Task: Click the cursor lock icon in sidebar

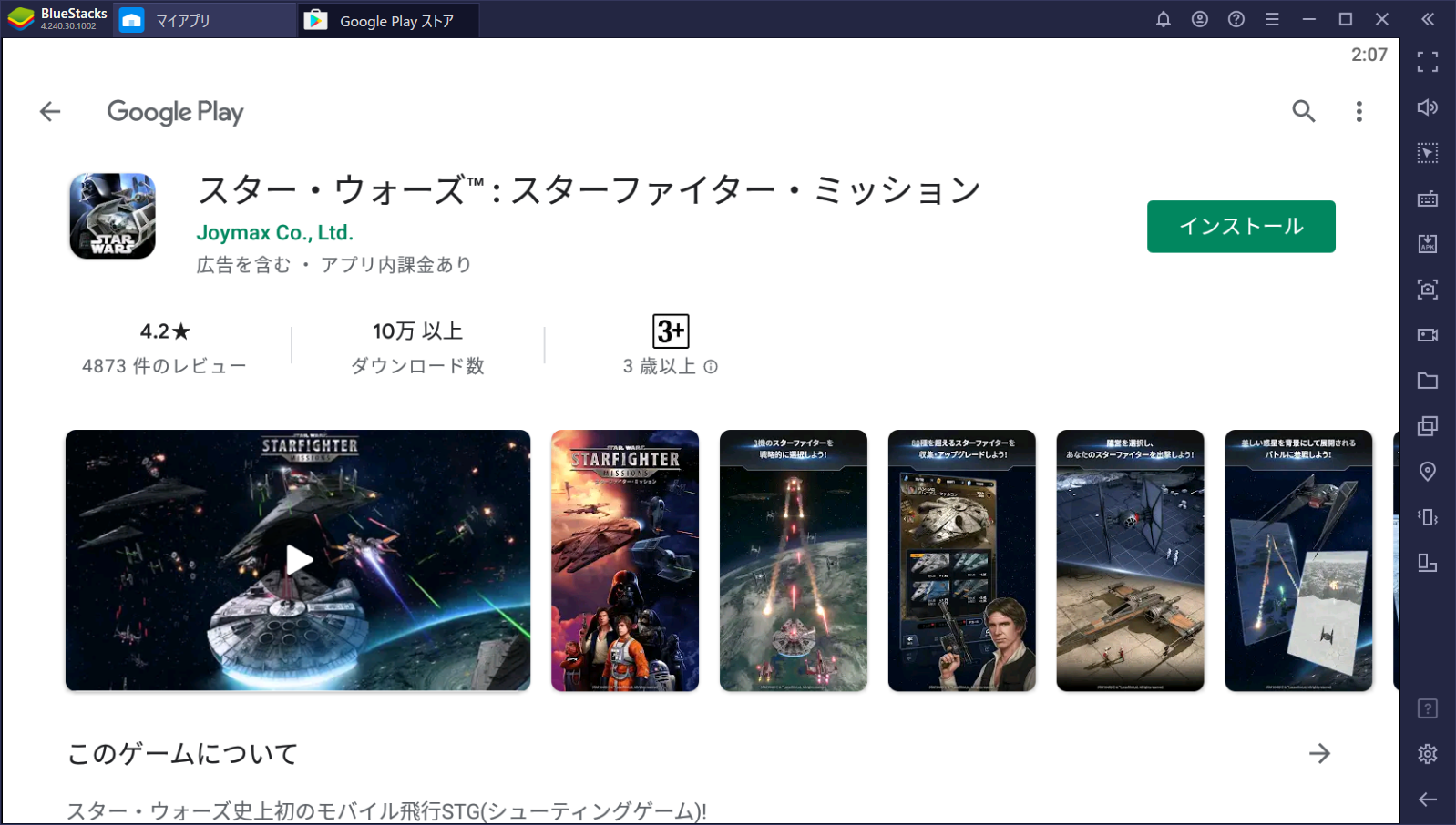Action: 1428,153
